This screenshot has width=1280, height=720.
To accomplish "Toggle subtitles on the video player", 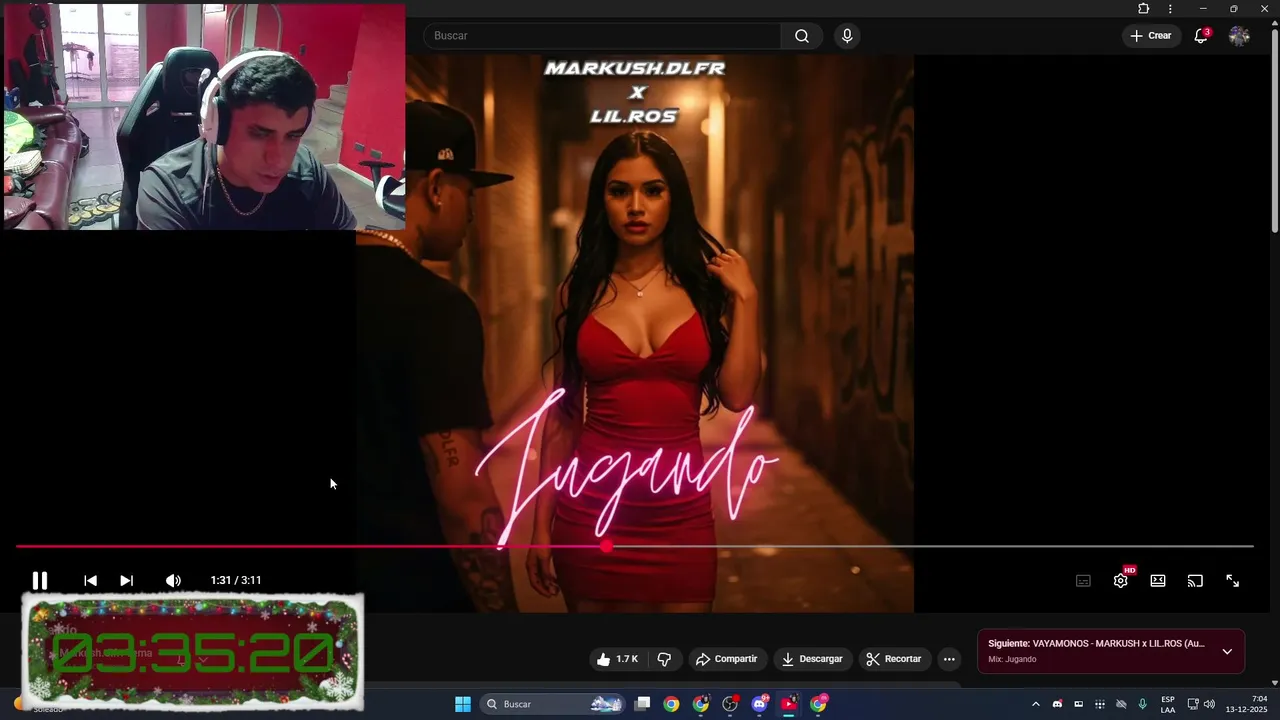I will [x=1083, y=581].
